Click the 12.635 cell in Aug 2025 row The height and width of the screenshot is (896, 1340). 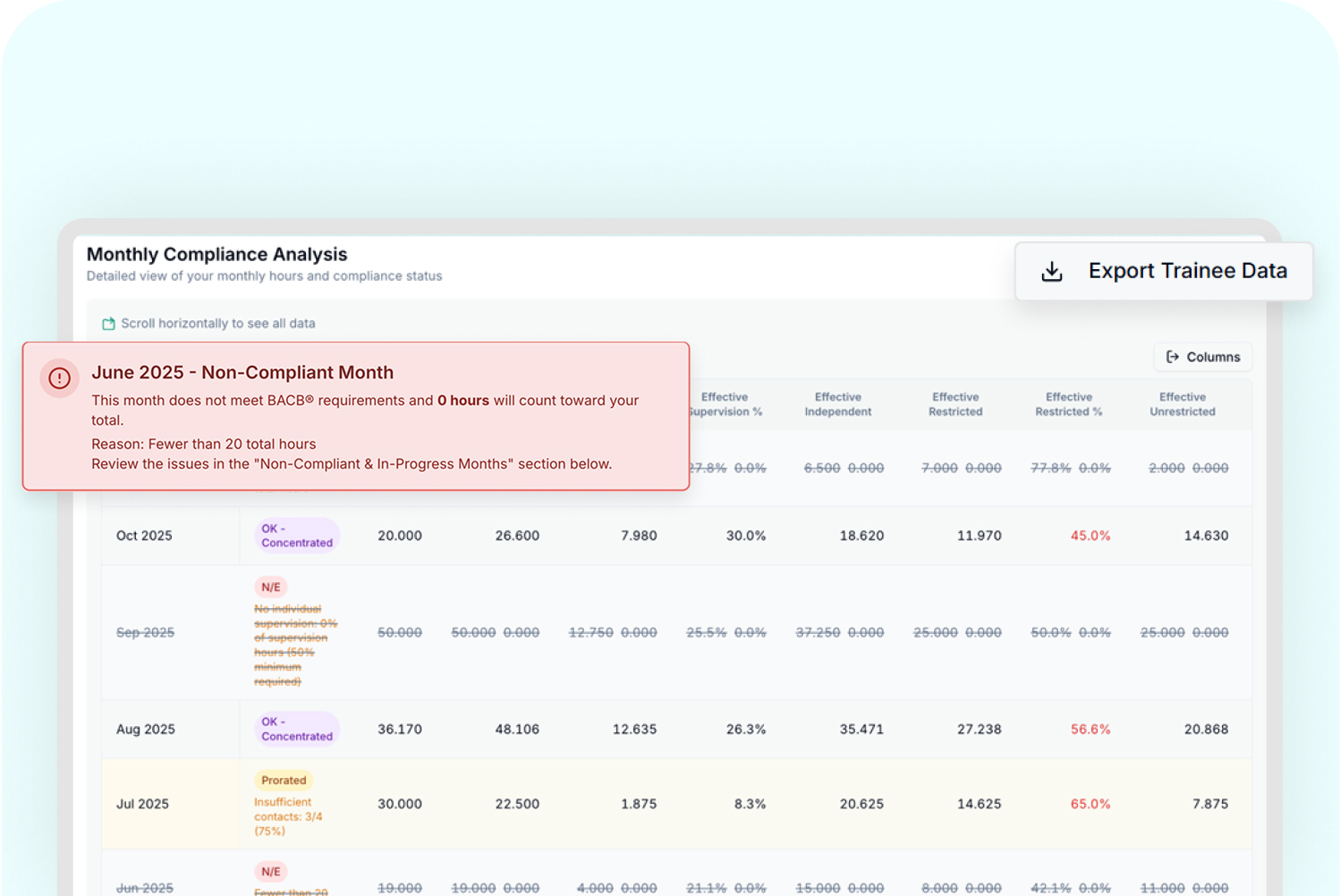(634, 730)
